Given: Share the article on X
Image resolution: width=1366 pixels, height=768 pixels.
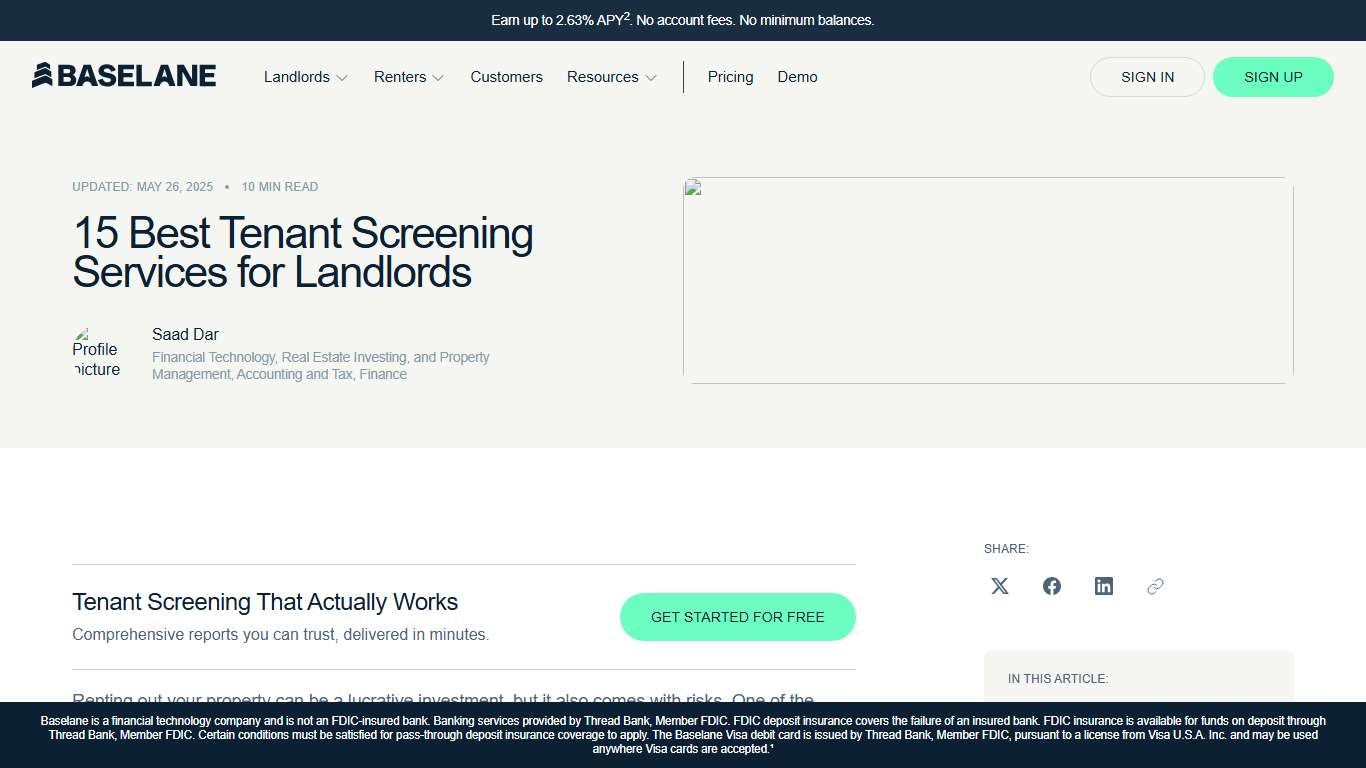Looking at the screenshot, I should pos(999,586).
